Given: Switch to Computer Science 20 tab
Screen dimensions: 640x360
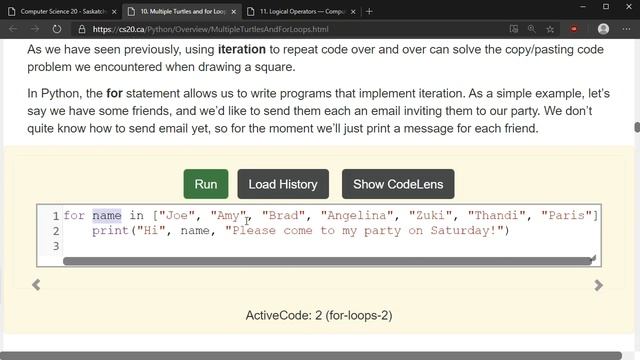Looking at the screenshot, I should 62,11.
